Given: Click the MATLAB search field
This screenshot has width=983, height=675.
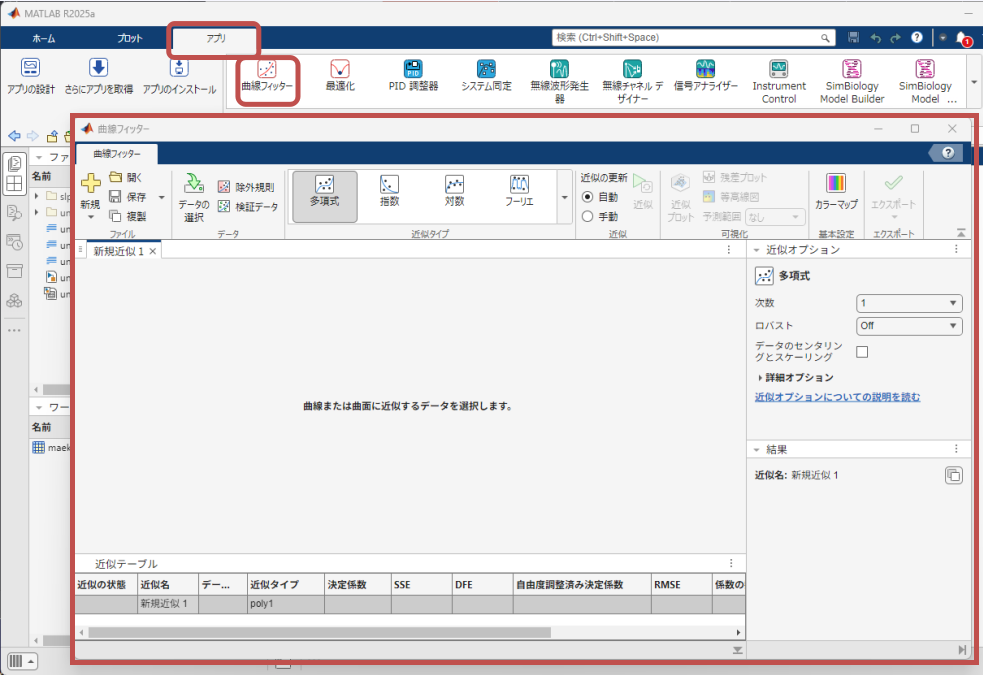Looking at the screenshot, I should click(x=688, y=38).
